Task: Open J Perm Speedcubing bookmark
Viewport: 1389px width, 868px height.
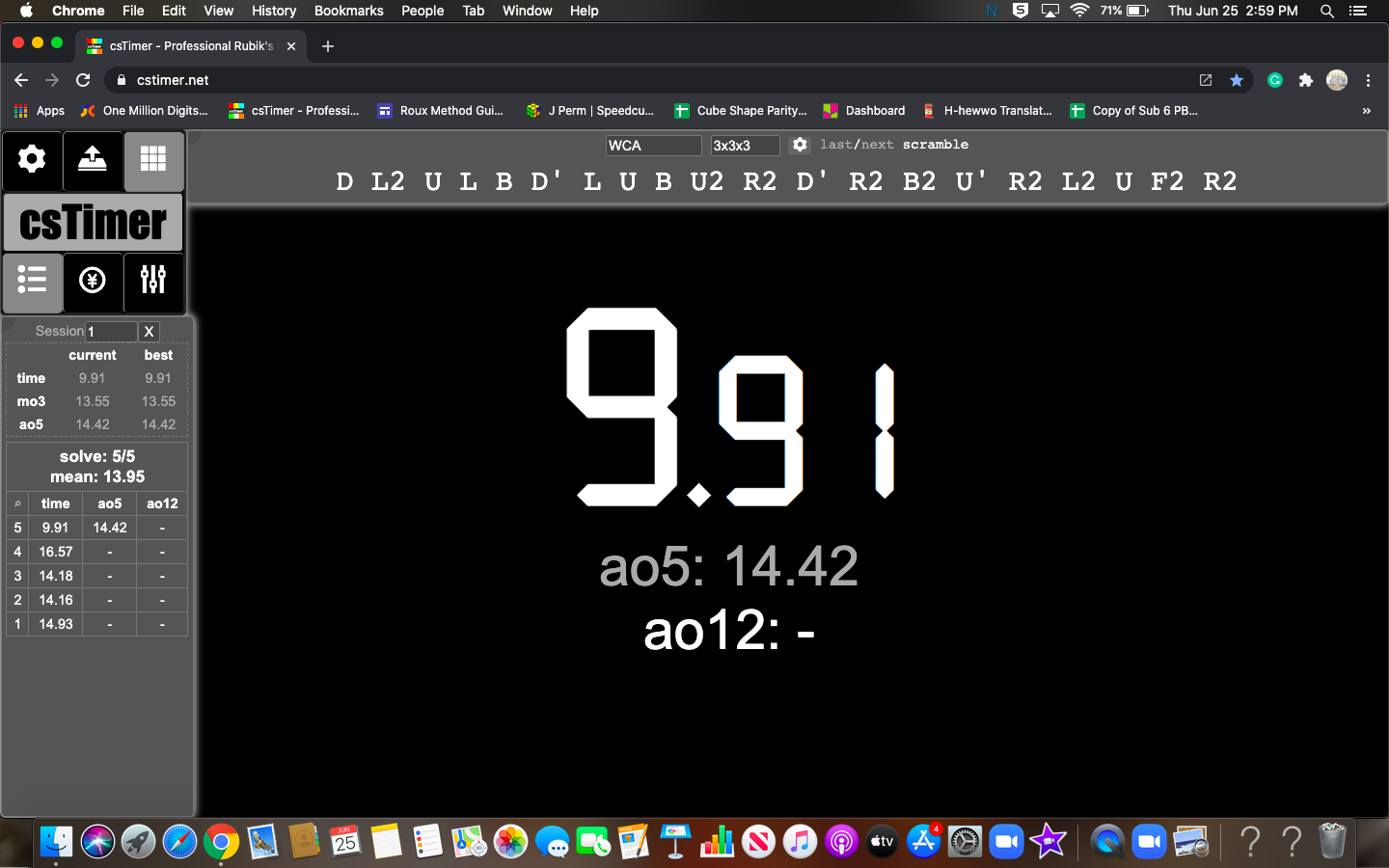Action: [x=590, y=111]
